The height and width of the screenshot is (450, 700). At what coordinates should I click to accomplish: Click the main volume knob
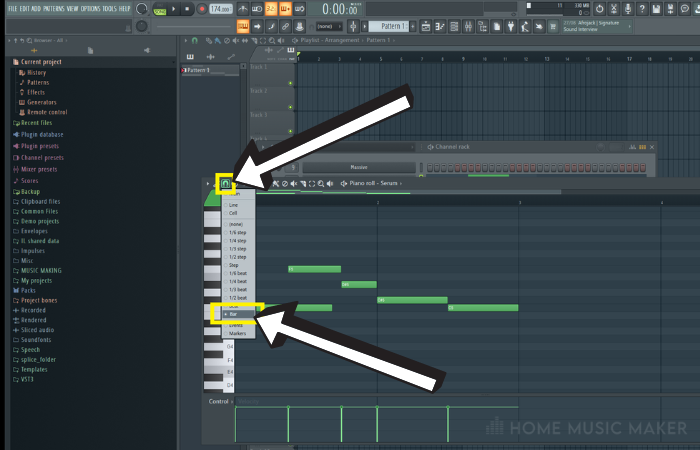tap(142, 8)
